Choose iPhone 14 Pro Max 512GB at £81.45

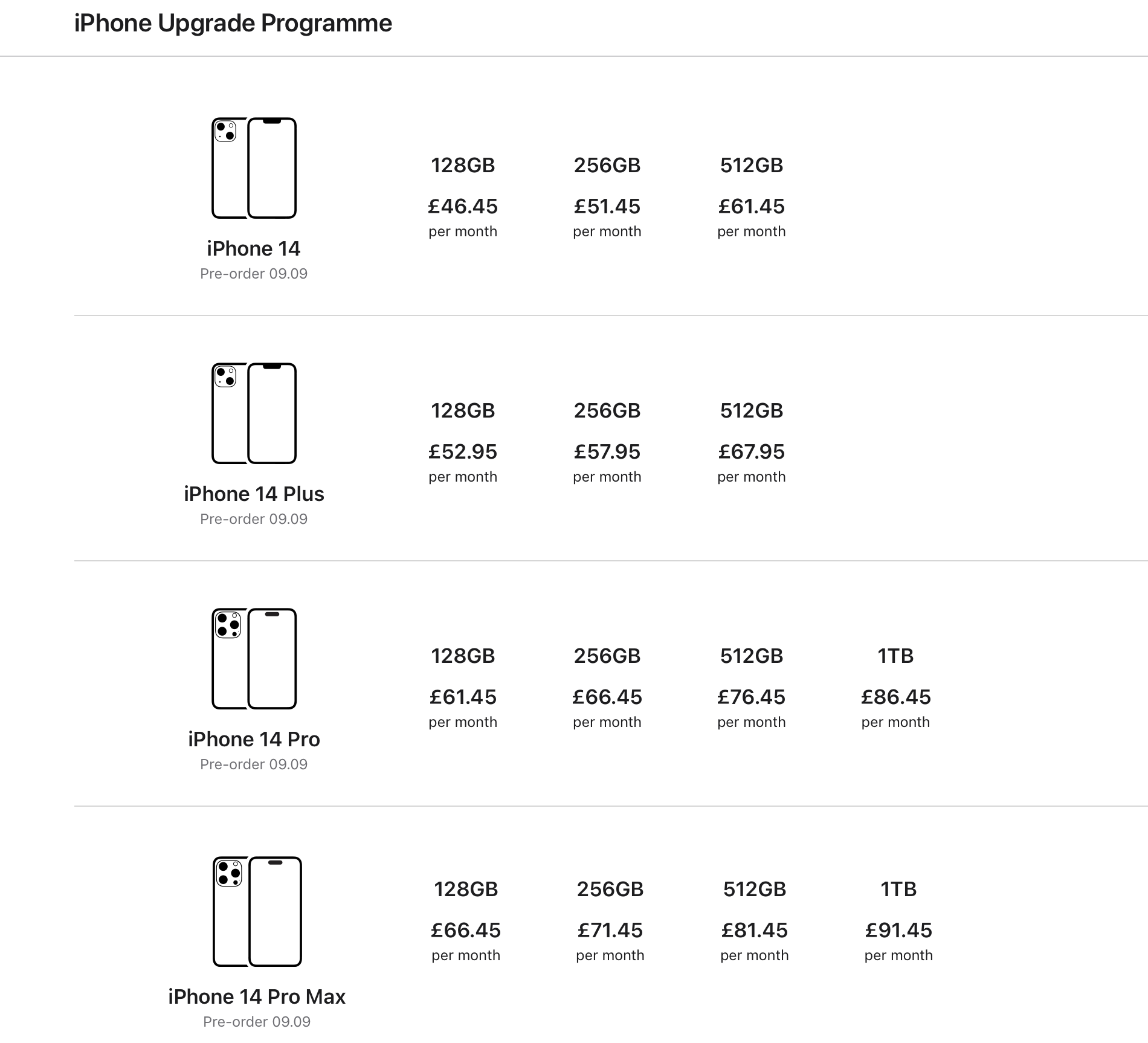(x=755, y=921)
